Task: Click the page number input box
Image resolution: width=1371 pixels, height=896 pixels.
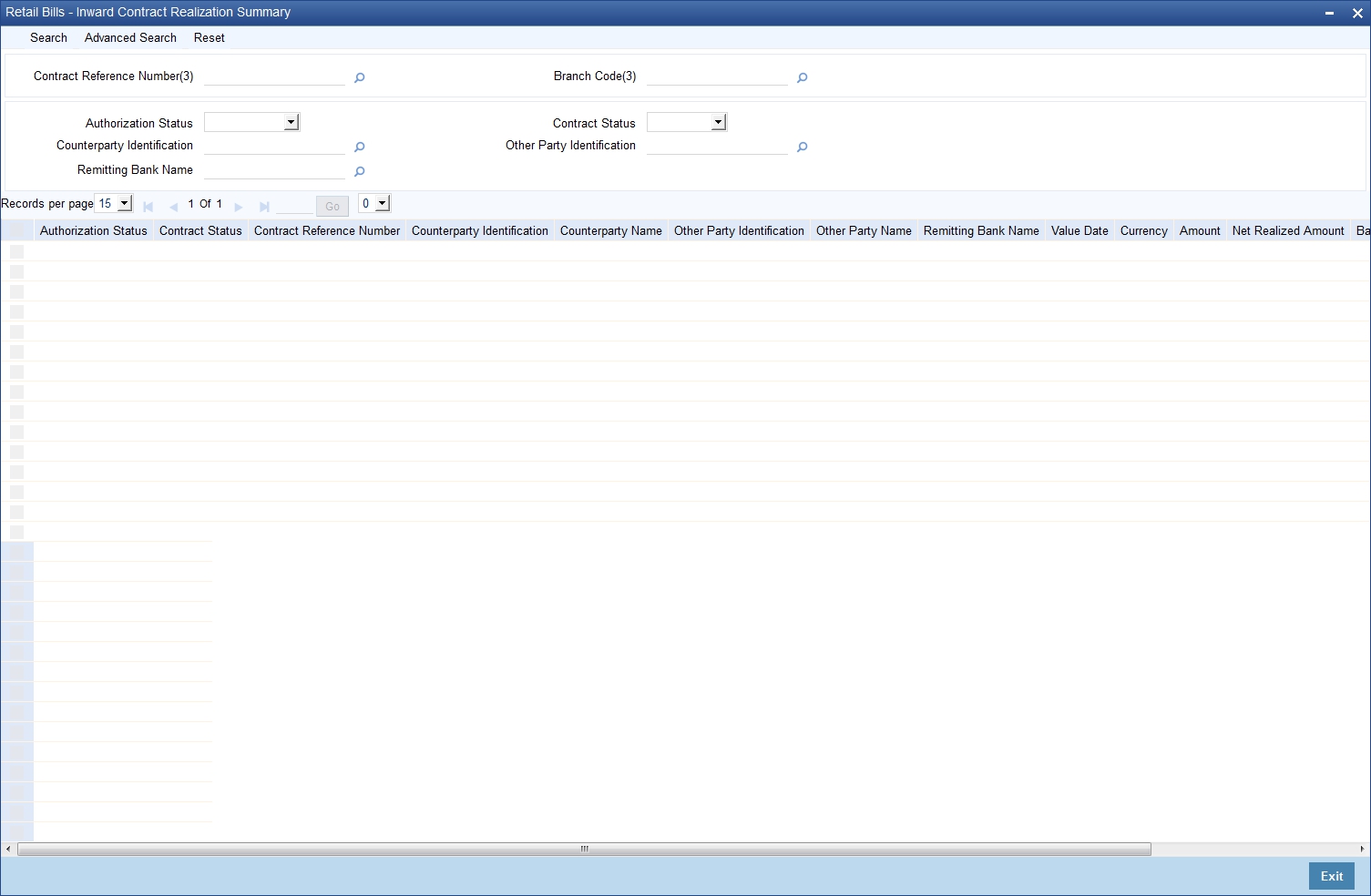Action: click(x=293, y=206)
